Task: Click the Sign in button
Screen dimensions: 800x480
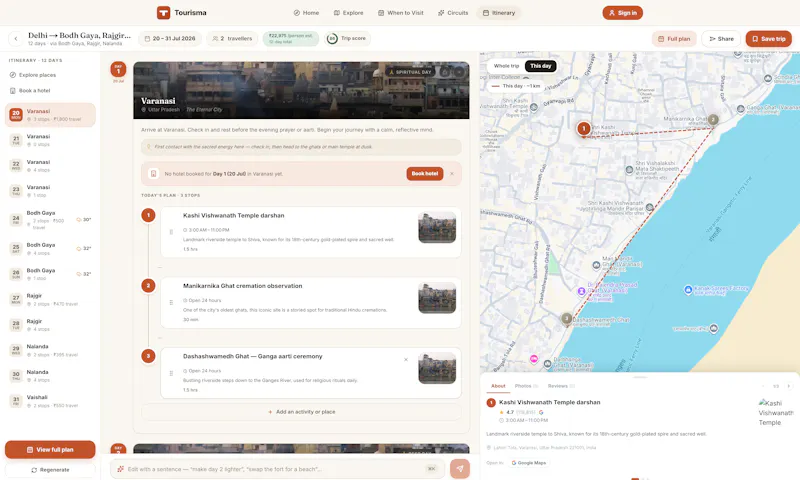Action: [x=622, y=13]
